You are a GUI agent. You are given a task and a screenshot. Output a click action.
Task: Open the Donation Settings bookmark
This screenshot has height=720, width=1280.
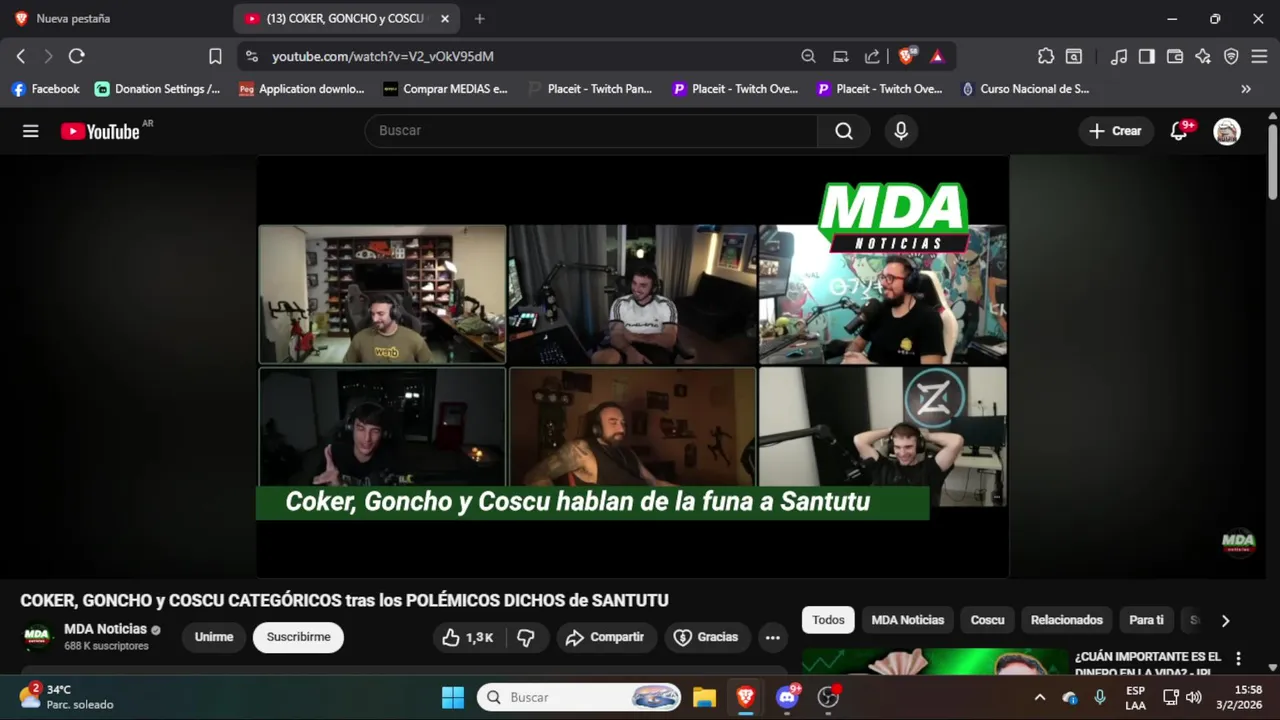157,89
